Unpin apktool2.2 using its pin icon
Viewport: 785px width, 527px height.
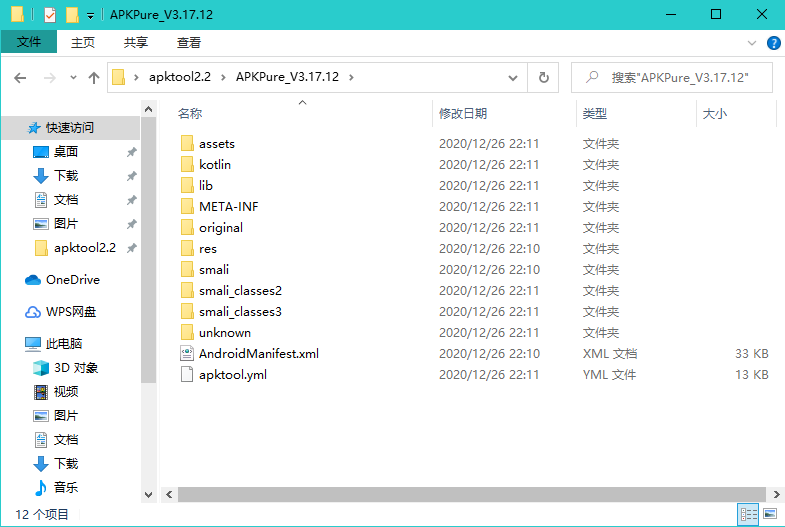click(x=131, y=248)
